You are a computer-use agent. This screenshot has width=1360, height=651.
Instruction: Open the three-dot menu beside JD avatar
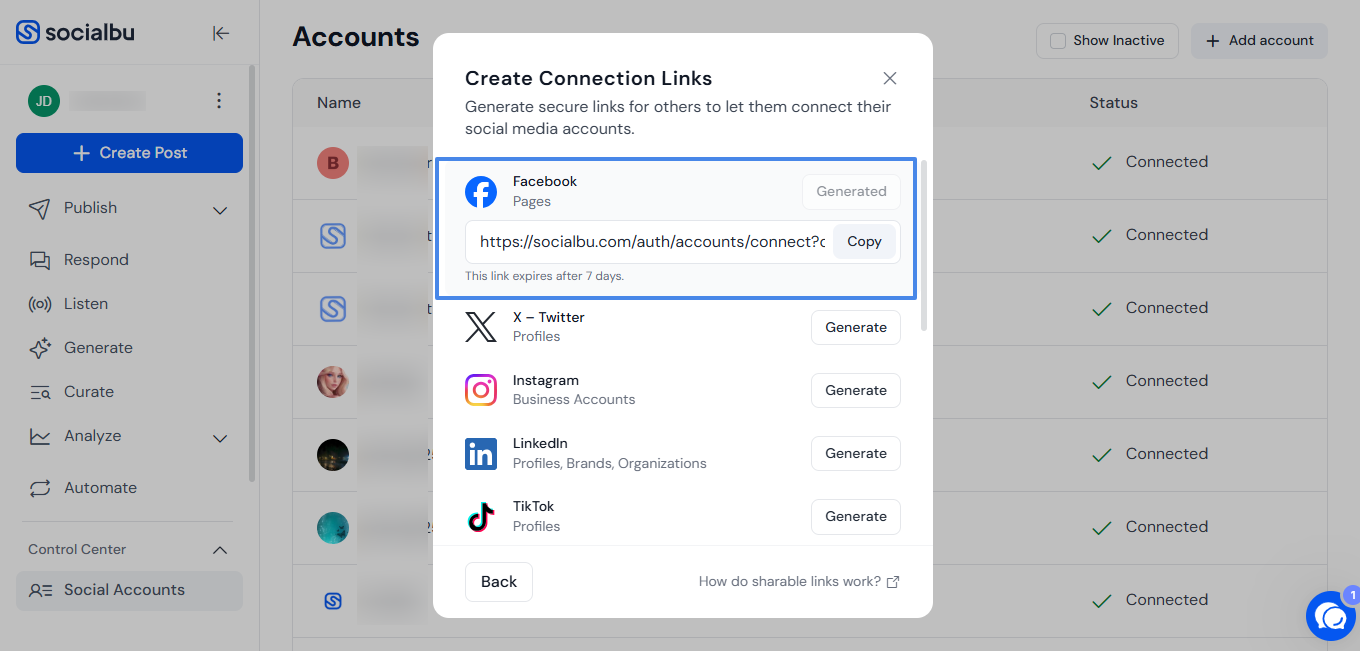point(219,100)
